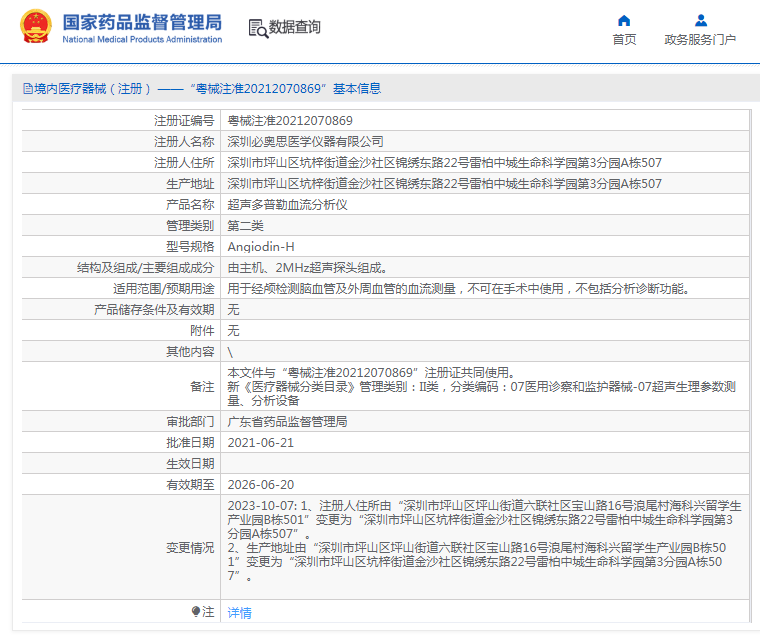Click the user icon above 政务服务门户
Screen dimensions: 760x636
[x=700, y=20]
